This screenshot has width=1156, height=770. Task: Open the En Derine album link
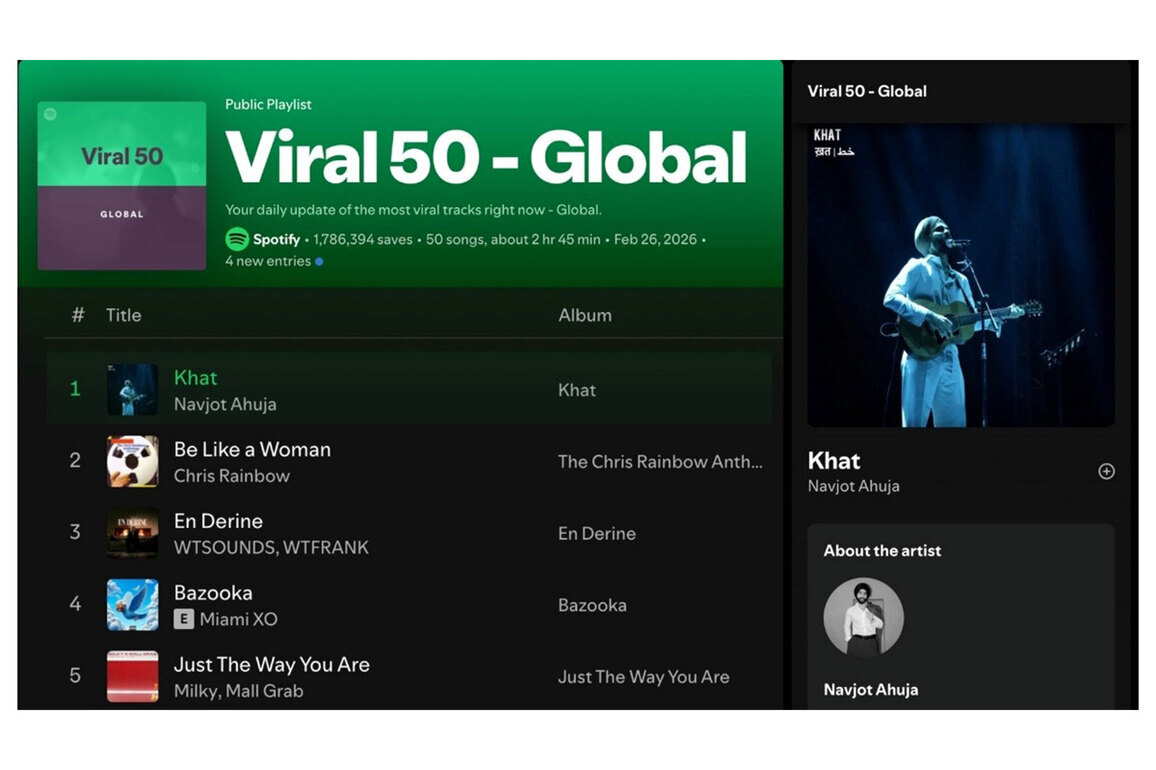(x=596, y=533)
